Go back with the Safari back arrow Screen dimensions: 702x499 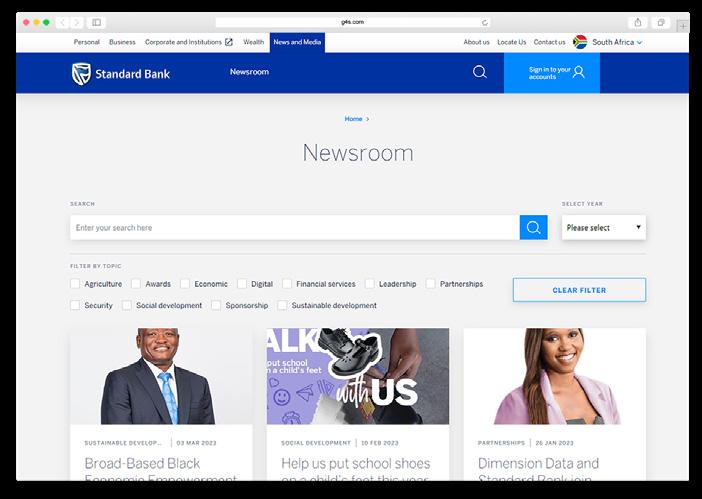click(63, 22)
